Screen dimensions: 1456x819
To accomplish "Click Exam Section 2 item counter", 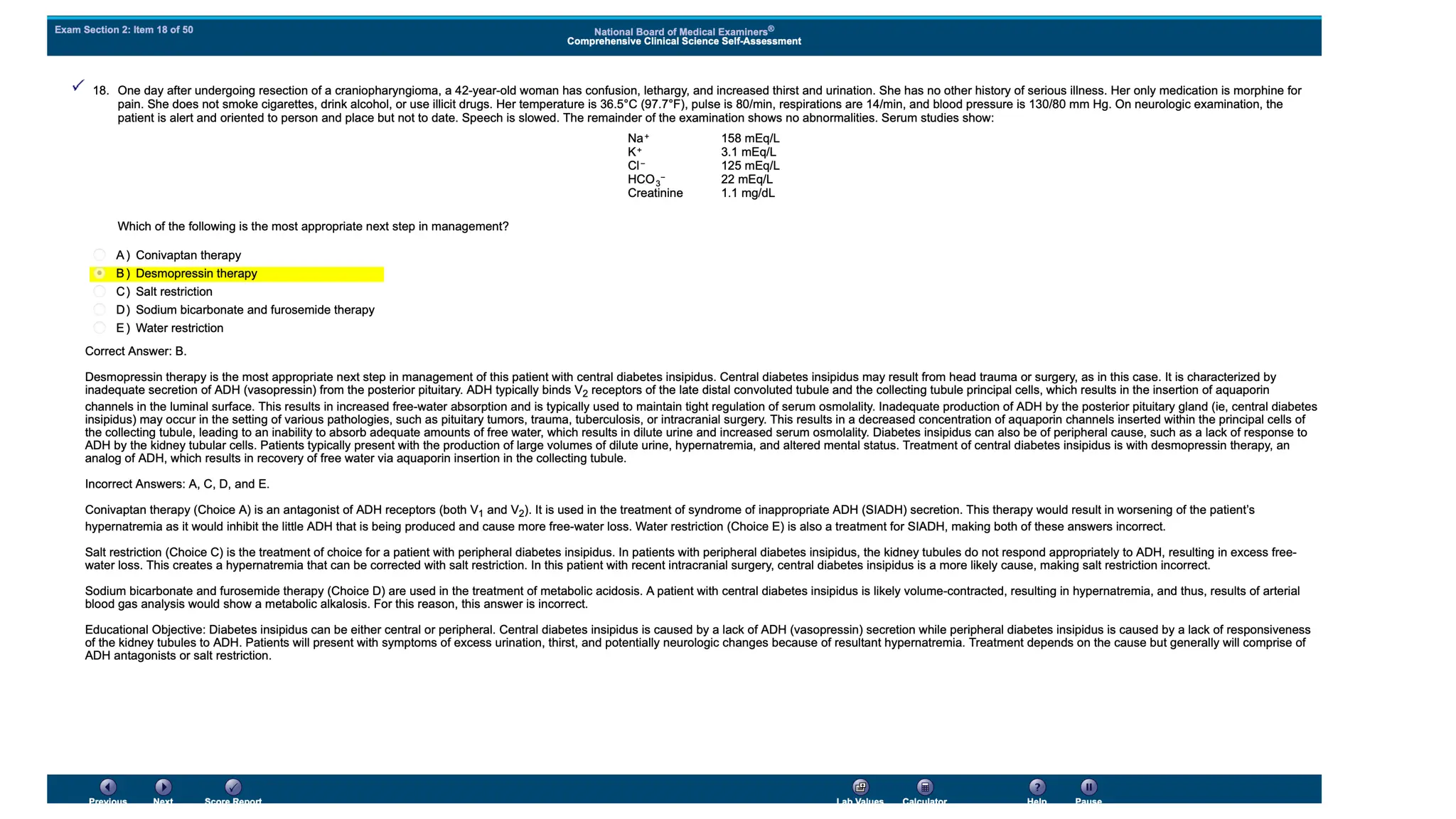I will [124, 30].
